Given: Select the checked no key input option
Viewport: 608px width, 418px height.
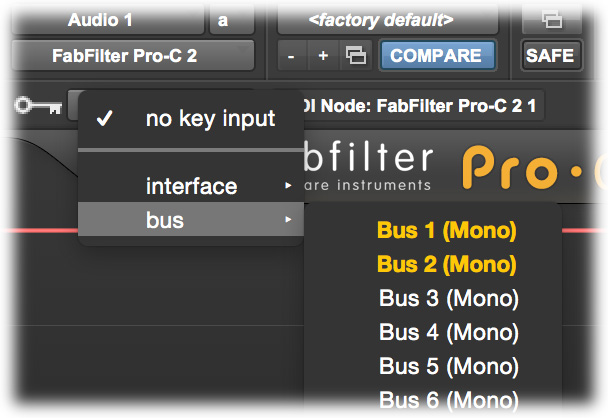Looking at the screenshot, I should point(191,119).
